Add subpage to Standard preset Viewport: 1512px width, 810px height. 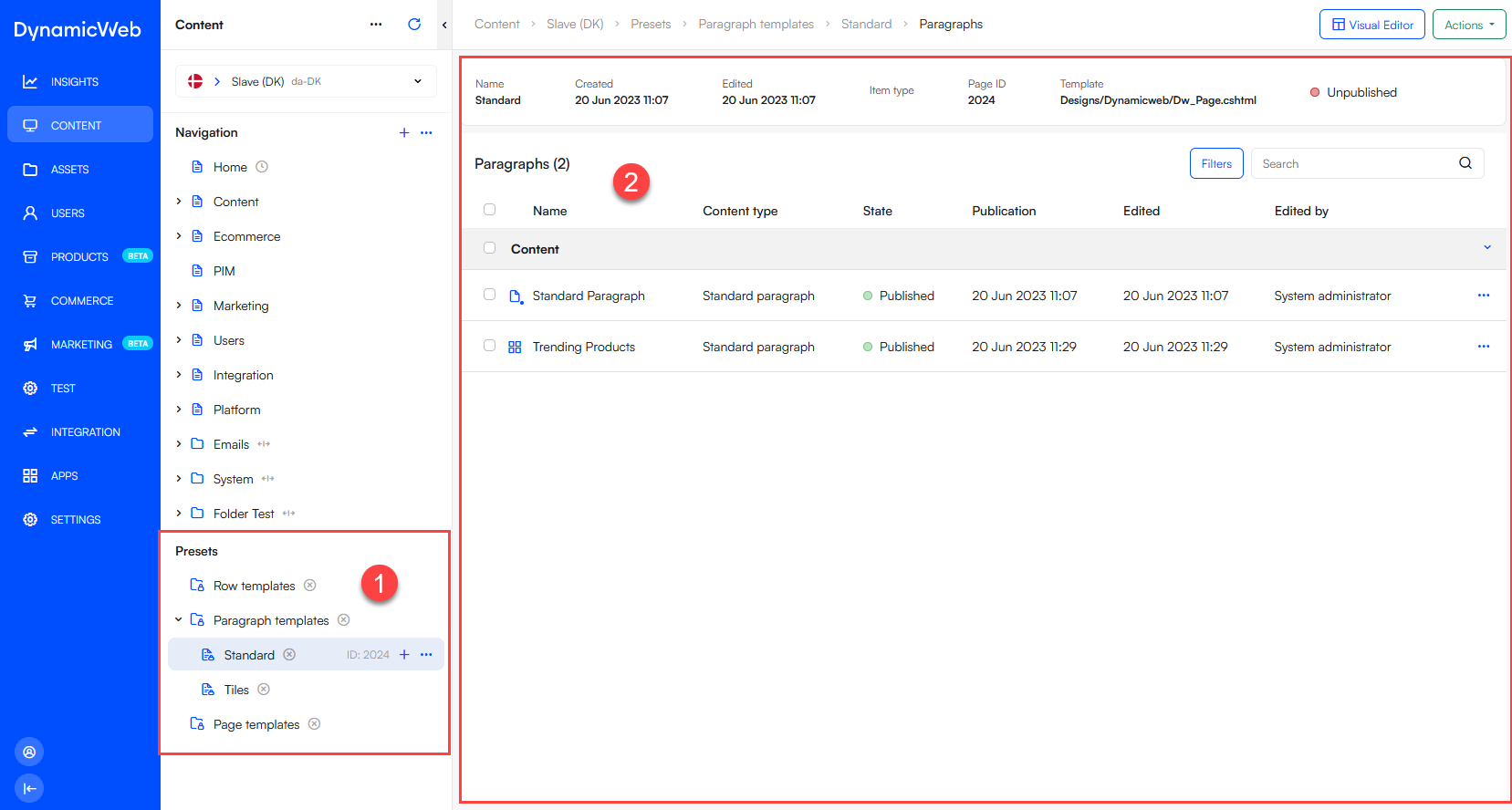point(404,655)
